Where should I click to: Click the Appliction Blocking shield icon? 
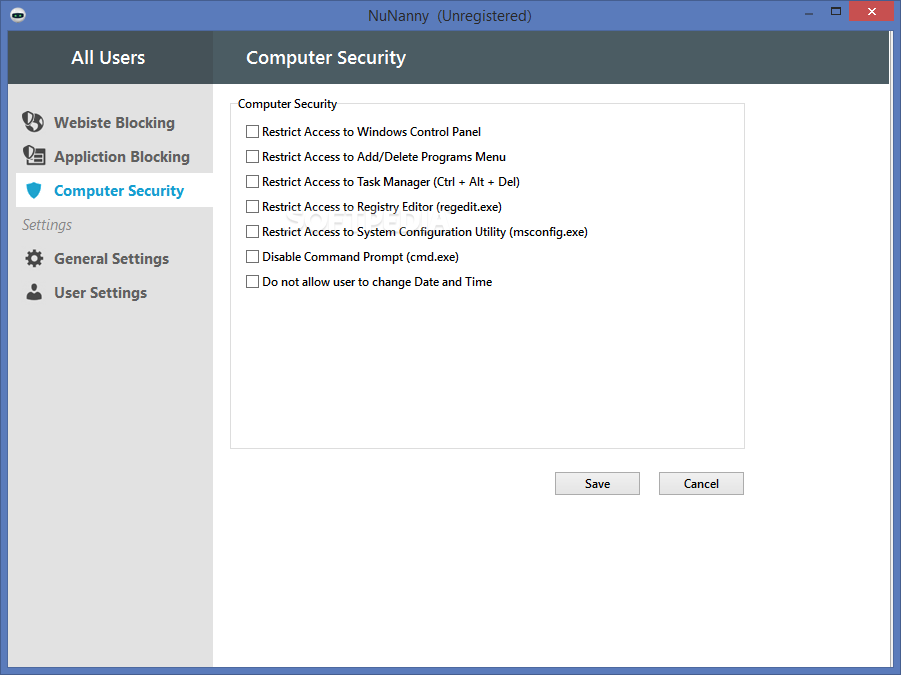(x=33, y=156)
